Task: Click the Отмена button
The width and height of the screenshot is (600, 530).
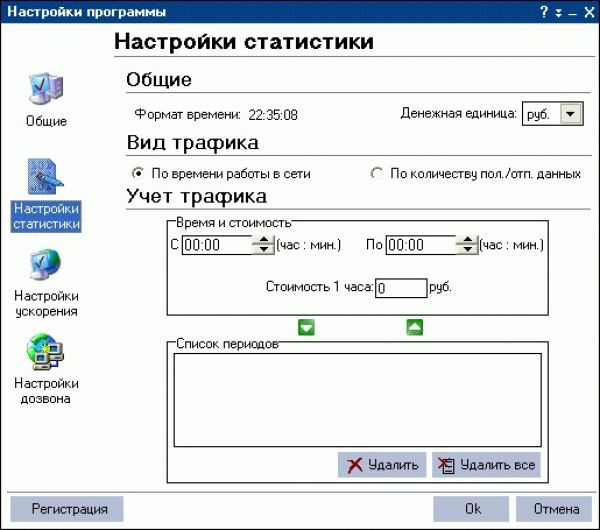Action: click(x=554, y=509)
